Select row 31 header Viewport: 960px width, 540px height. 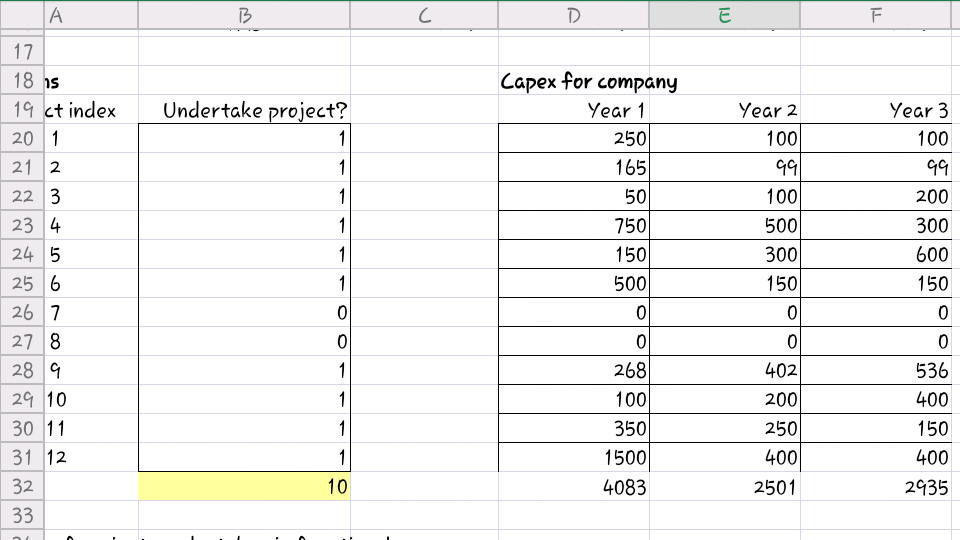tap(22, 457)
